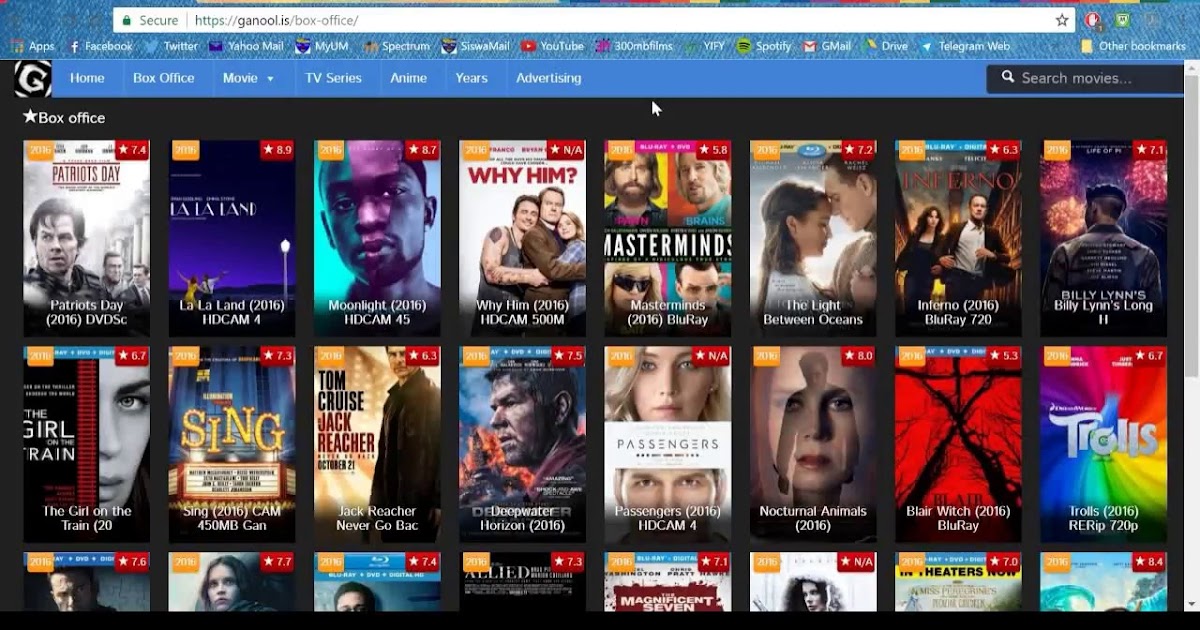Bookmark page with the star icon

(1062, 20)
